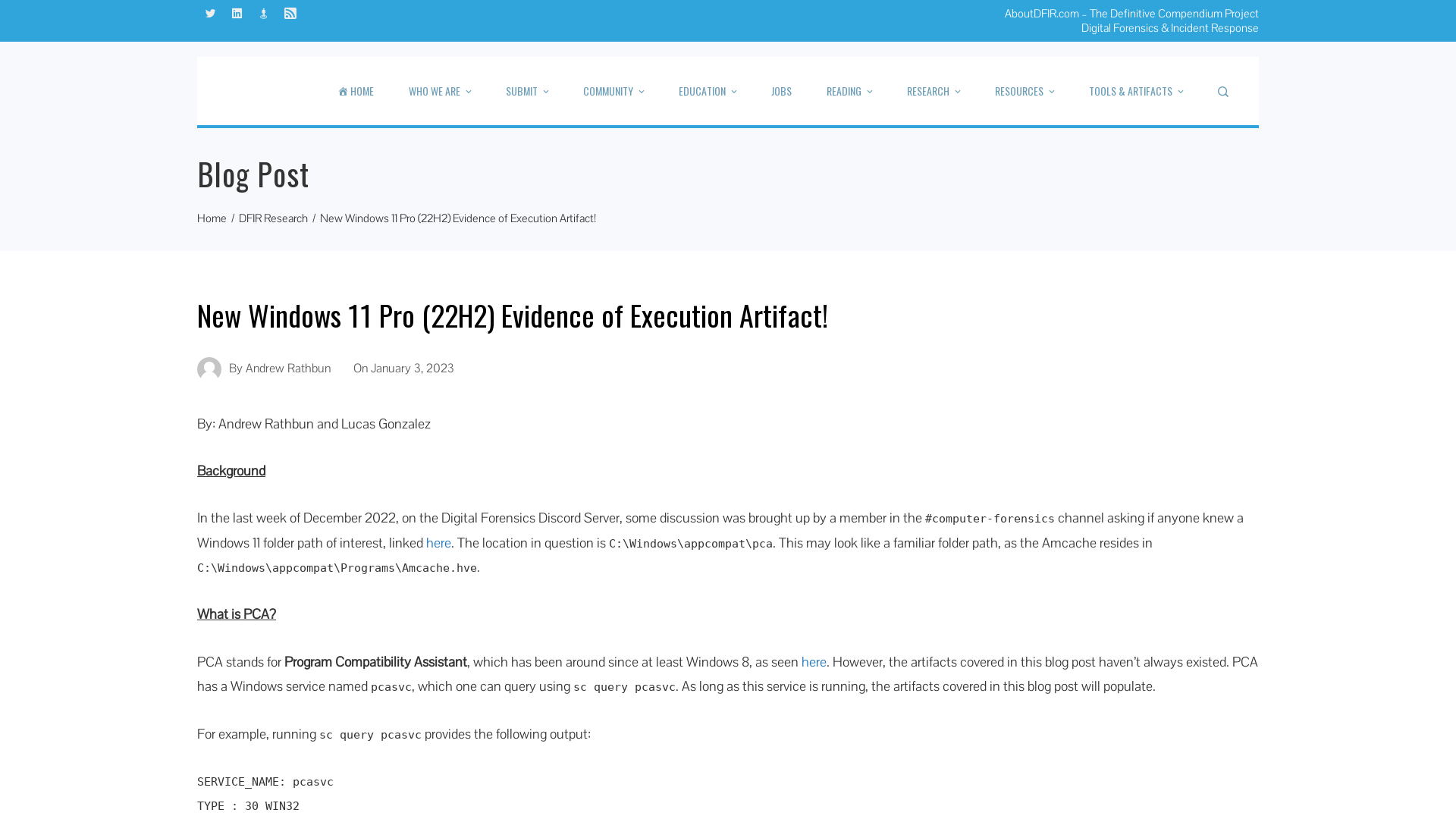Click the DFIR Research breadcrumb link
The height and width of the screenshot is (819, 1456).
(273, 218)
